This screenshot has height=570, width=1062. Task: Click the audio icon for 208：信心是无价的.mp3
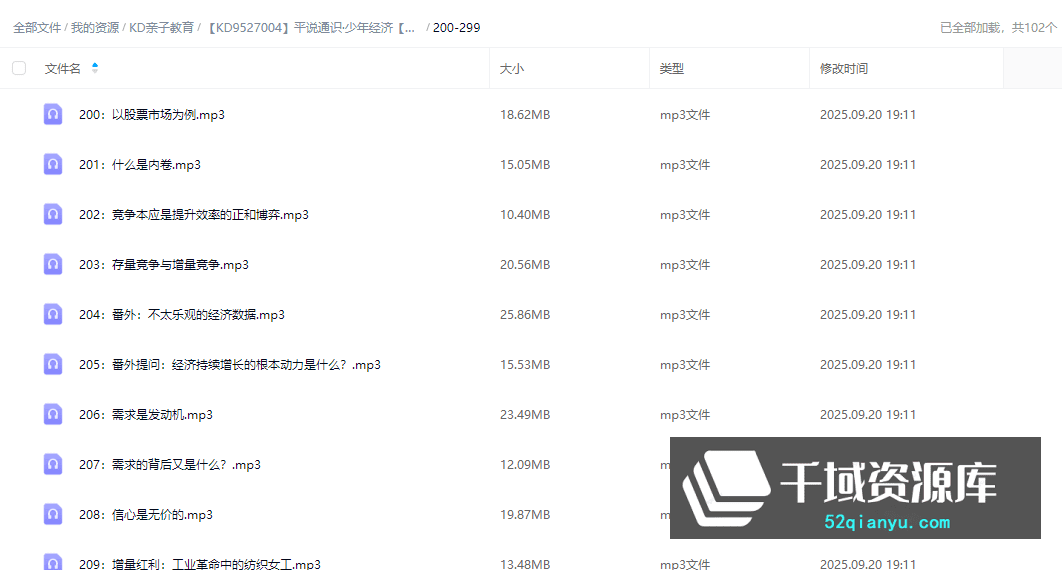(53, 515)
